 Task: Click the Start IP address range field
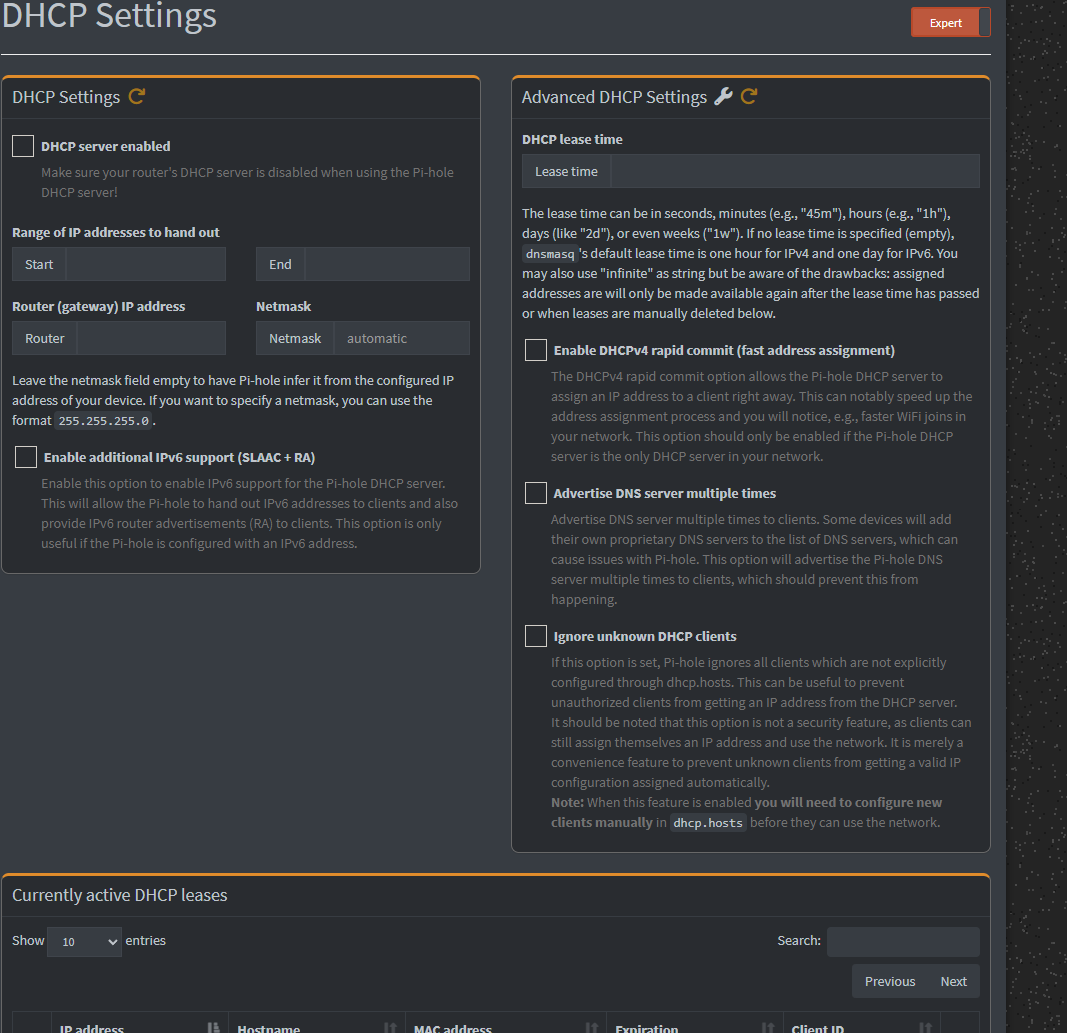click(x=145, y=264)
